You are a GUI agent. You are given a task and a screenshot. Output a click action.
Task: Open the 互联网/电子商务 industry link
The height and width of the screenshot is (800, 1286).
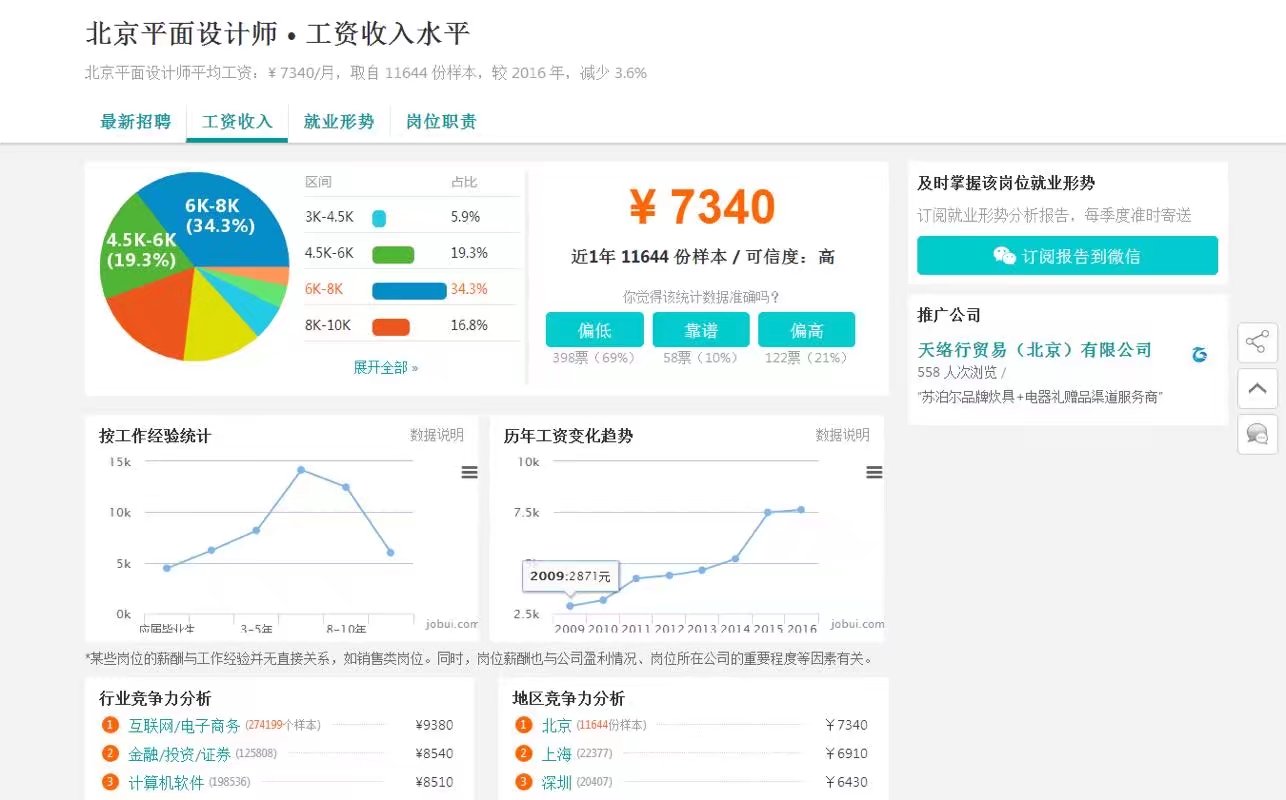[x=184, y=725]
